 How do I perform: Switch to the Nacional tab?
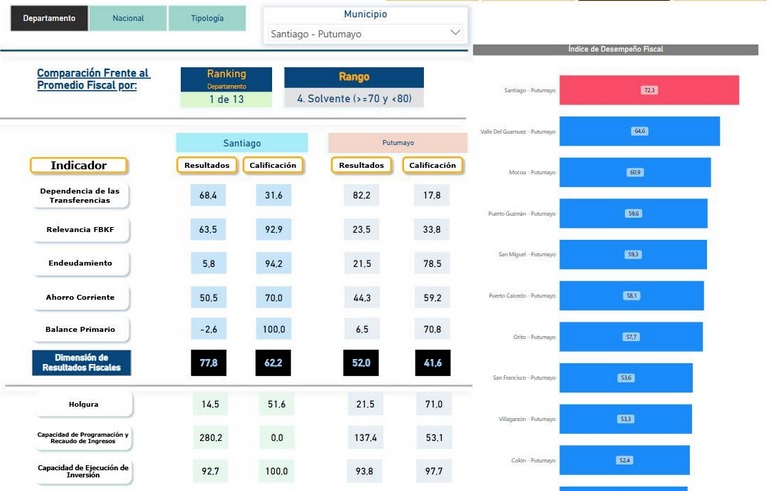(128, 18)
